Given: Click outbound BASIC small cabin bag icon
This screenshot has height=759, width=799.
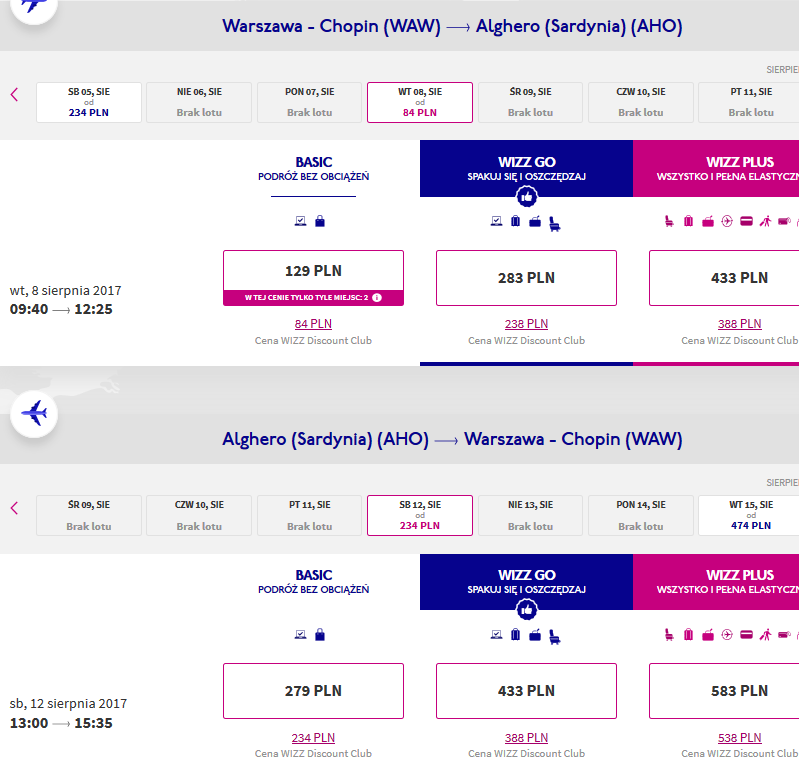Looking at the screenshot, I should click(x=320, y=221).
